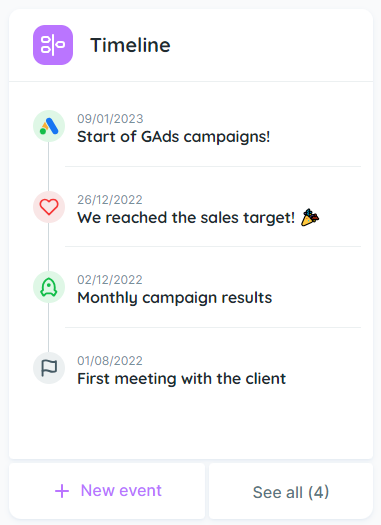Click the Google Ads logo icon
Image resolution: width=381 pixels, height=525 pixels.
[49, 126]
